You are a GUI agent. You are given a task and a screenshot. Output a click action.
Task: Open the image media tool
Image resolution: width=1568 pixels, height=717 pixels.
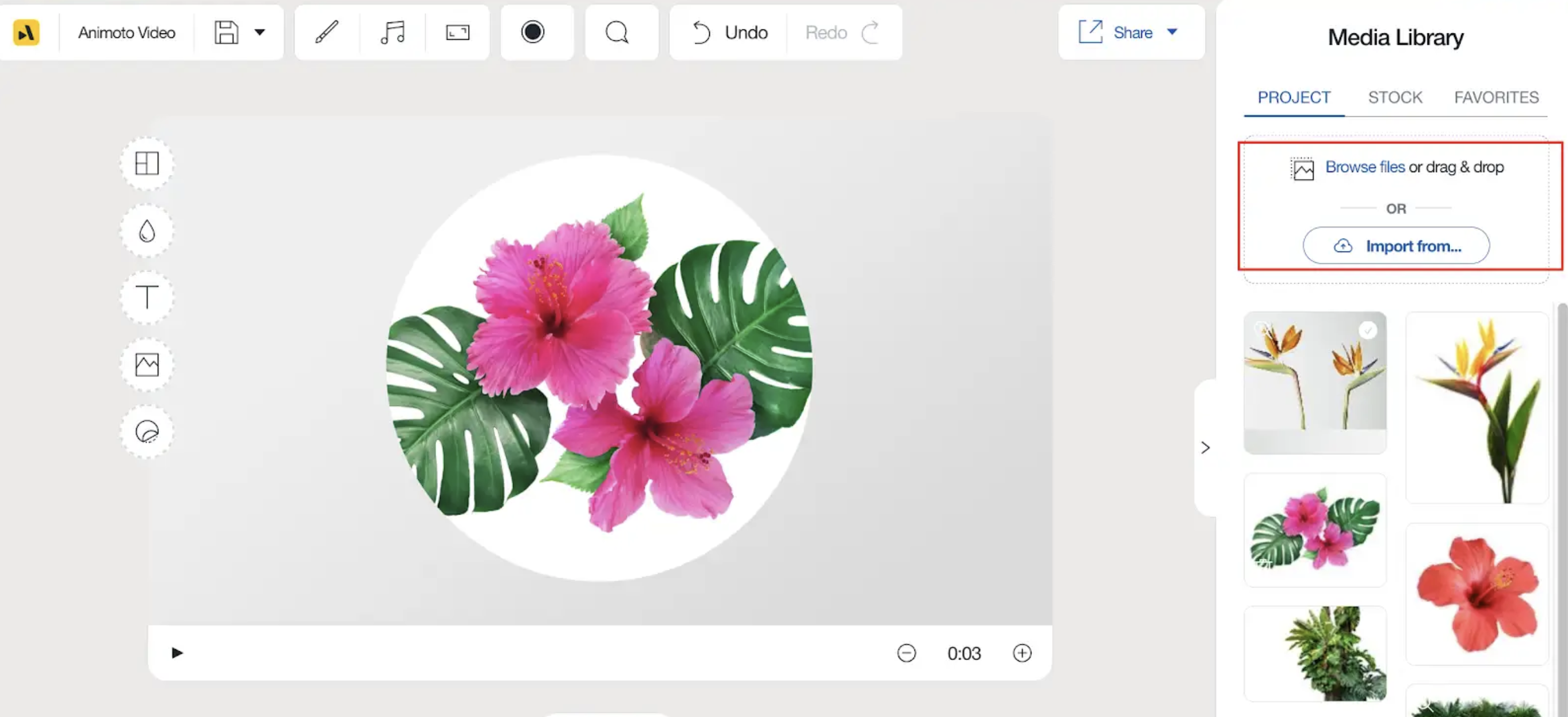pyautogui.click(x=147, y=365)
